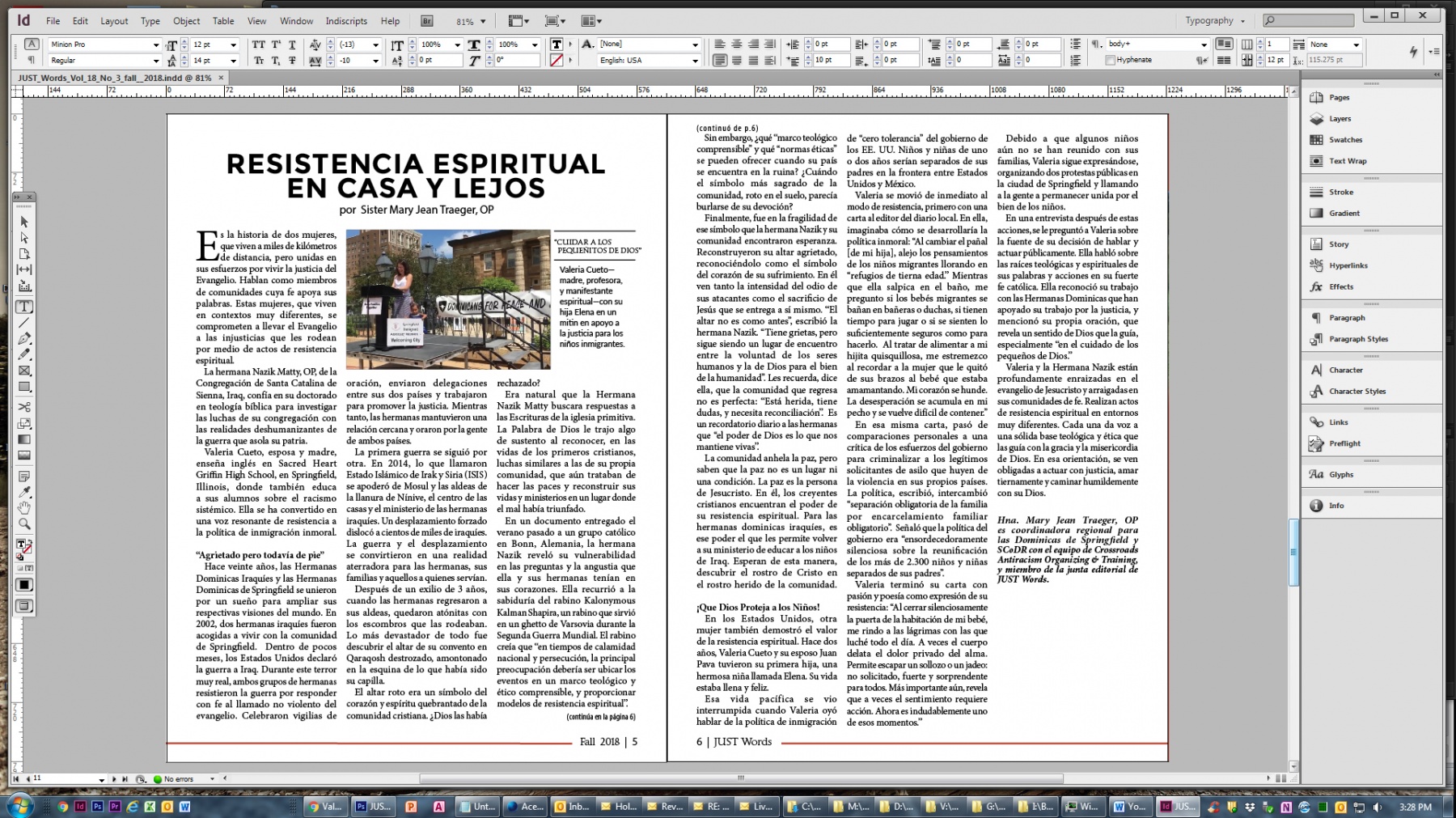This screenshot has width=1456, height=818.
Task: Apply Strikethrough formatting
Action: coord(292,61)
